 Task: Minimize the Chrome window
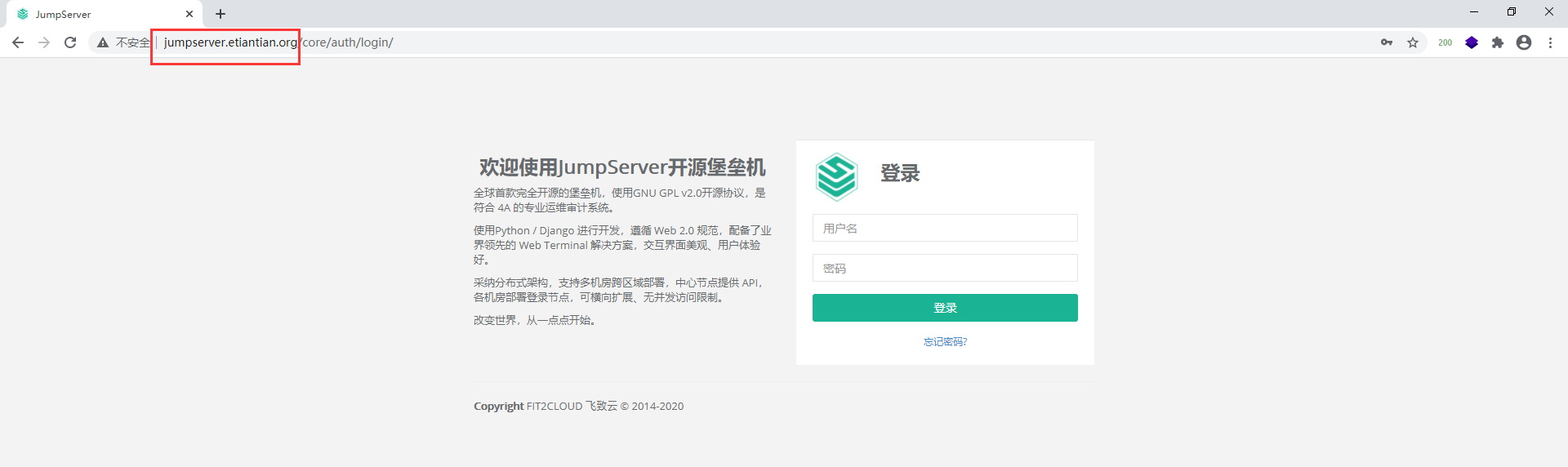[1474, 11]
